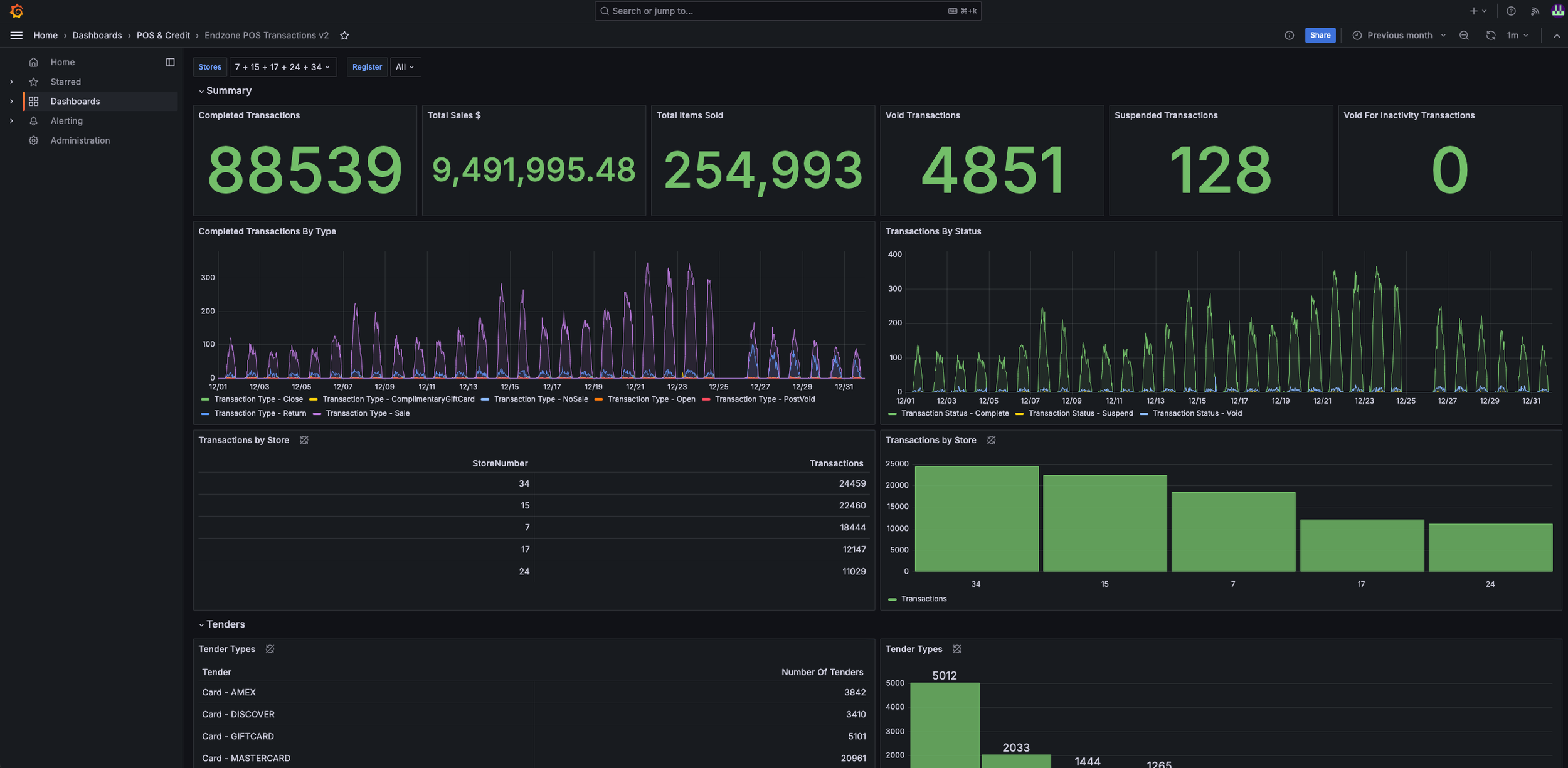The width and height of the screenshot is (1568, 768).
Task: Toggle Transaction Type - Return legend series
Action: point(260,413)
